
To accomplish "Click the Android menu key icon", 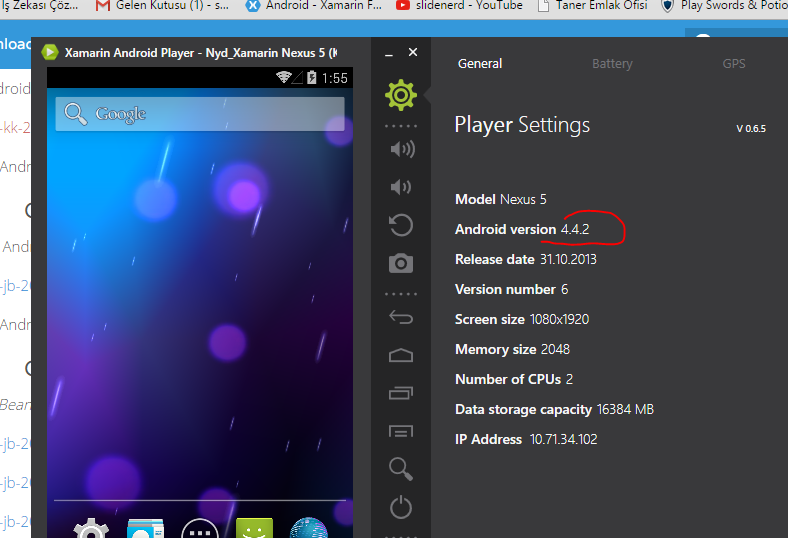I will pos(401,431).
